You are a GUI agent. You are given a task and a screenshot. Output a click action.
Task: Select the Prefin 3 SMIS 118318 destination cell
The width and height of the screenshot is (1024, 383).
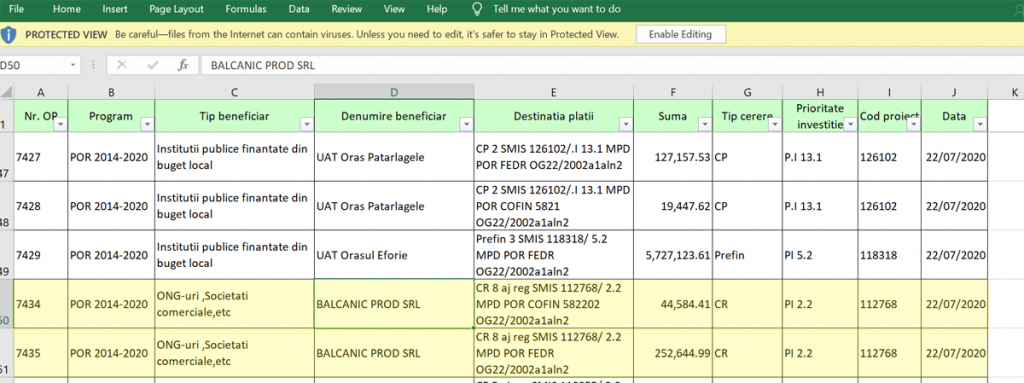pyautogui.click(x=554, y=255)
